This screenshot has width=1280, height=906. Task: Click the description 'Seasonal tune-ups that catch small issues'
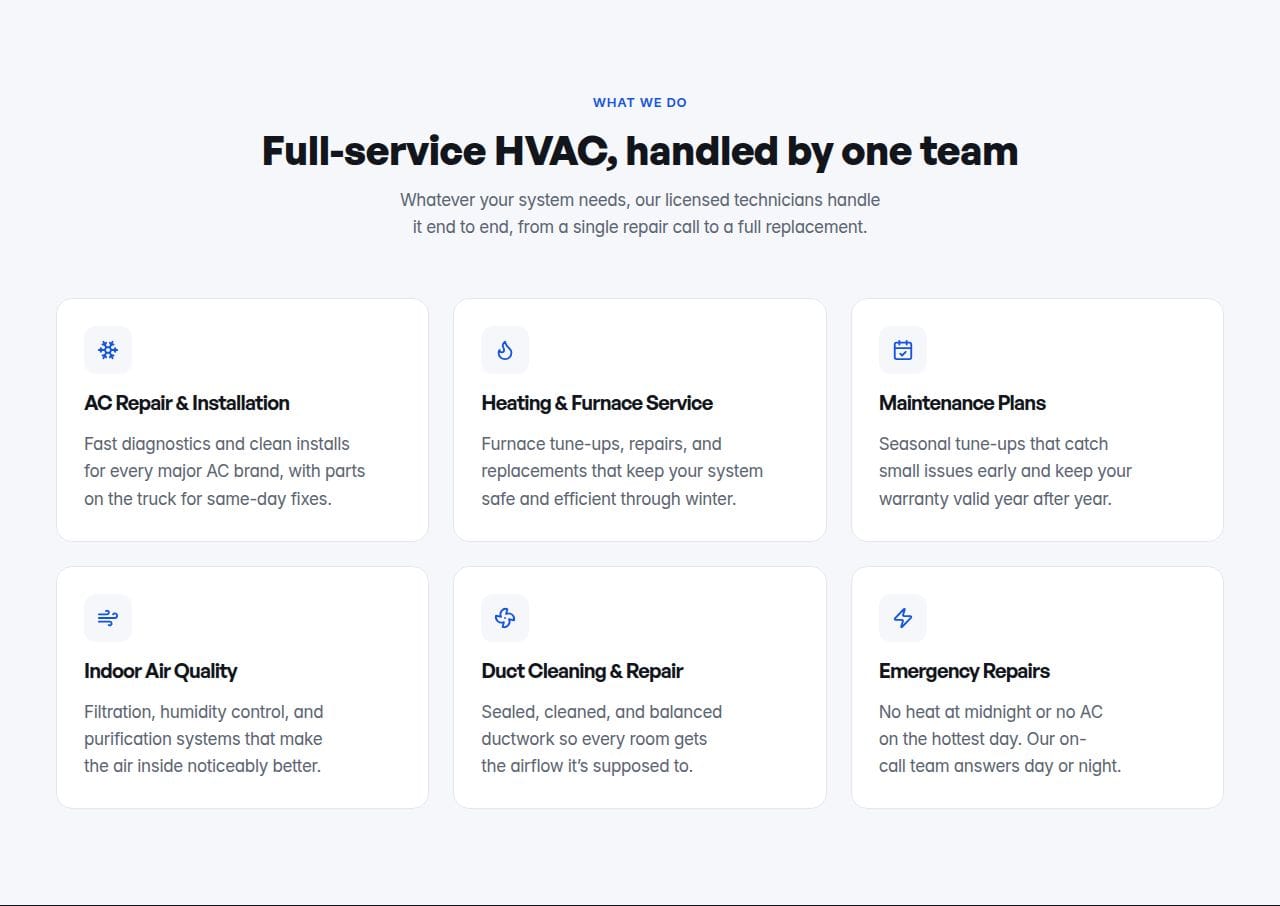tap(1005, 471)
